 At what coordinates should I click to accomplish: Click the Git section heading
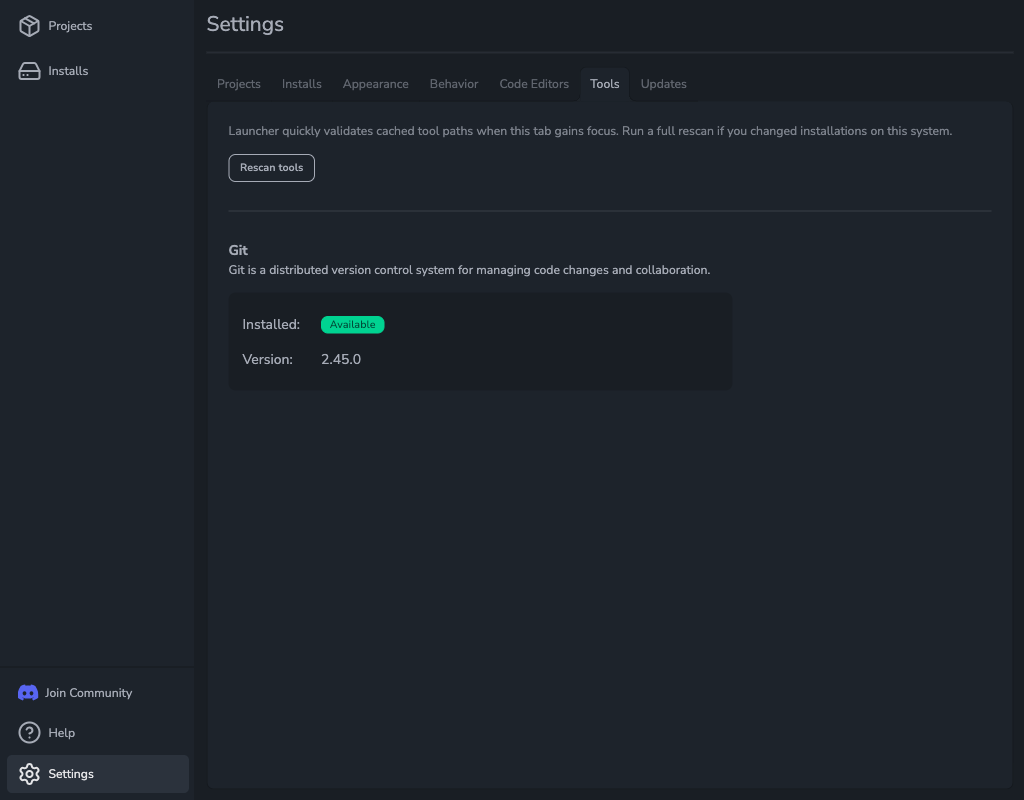(x=238, y=250)
